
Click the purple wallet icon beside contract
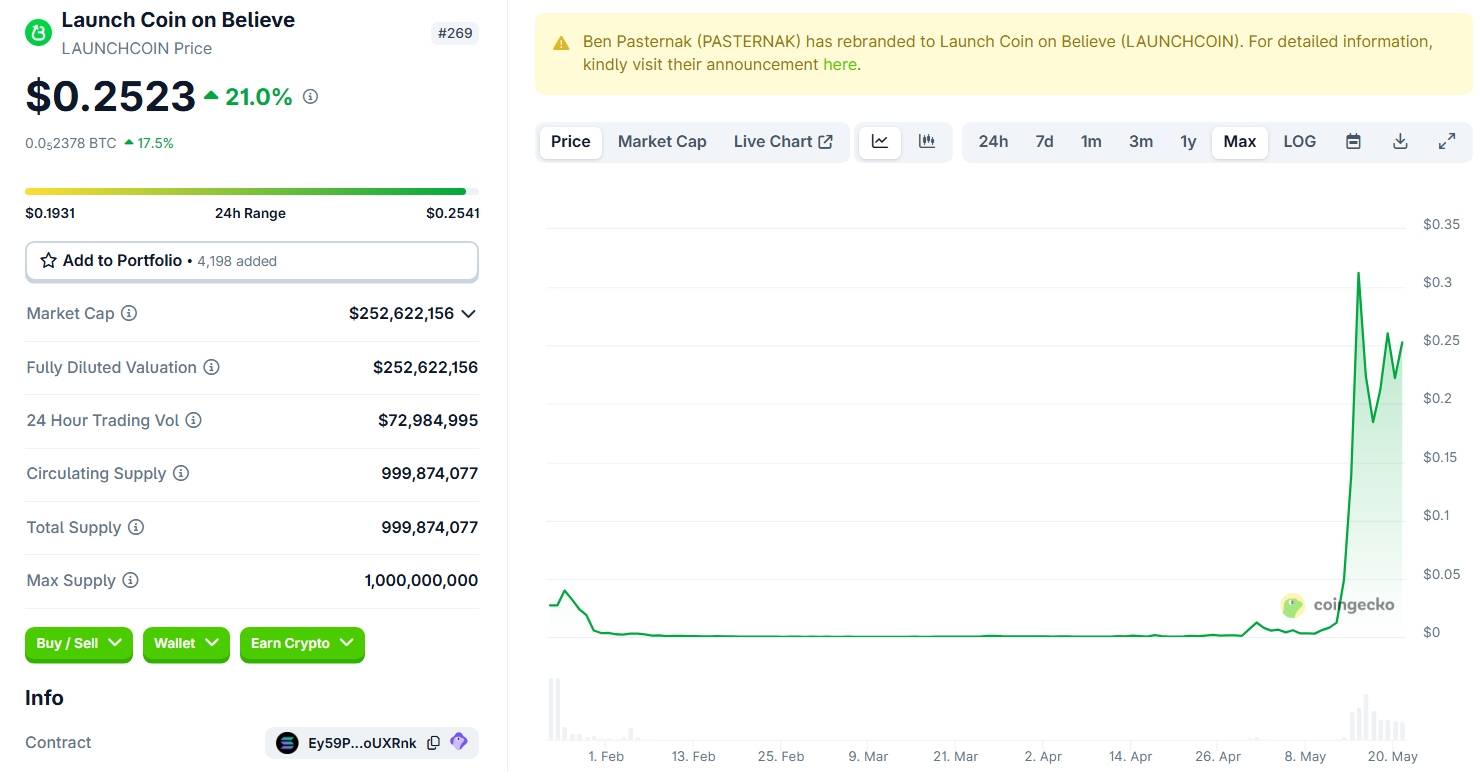[459, 741]
